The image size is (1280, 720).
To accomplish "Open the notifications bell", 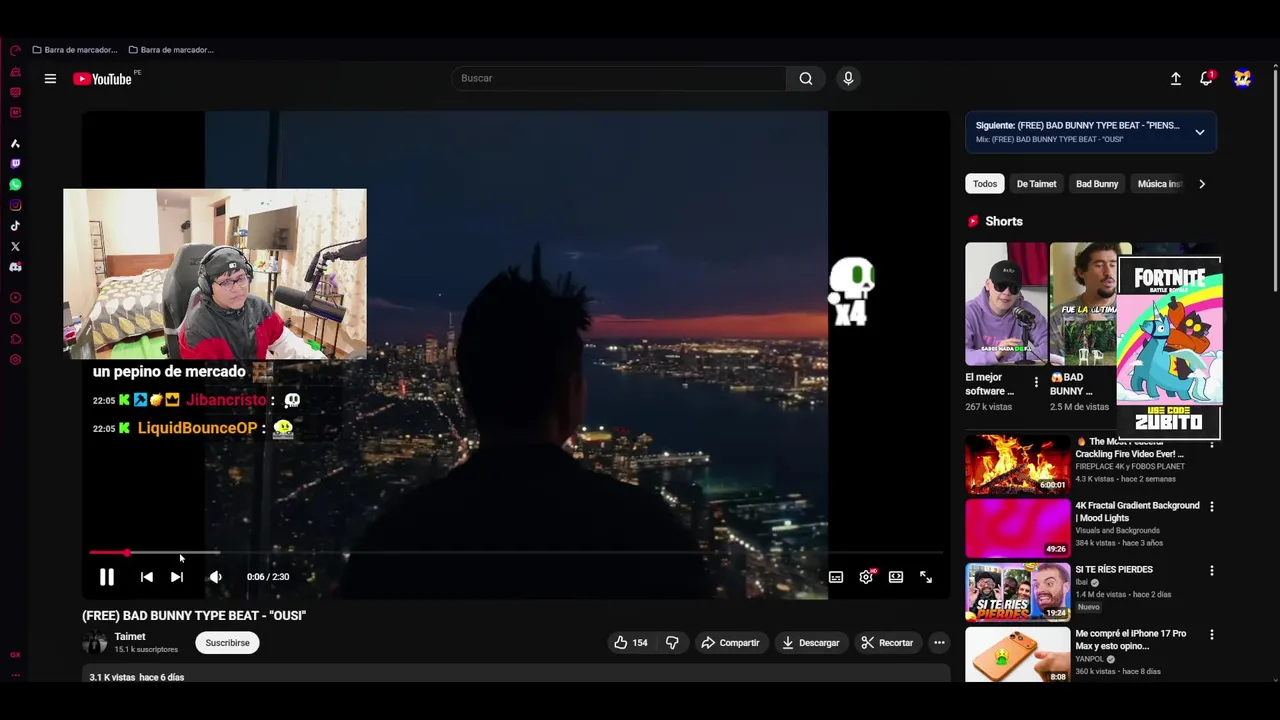I will tap(1207, 79).
